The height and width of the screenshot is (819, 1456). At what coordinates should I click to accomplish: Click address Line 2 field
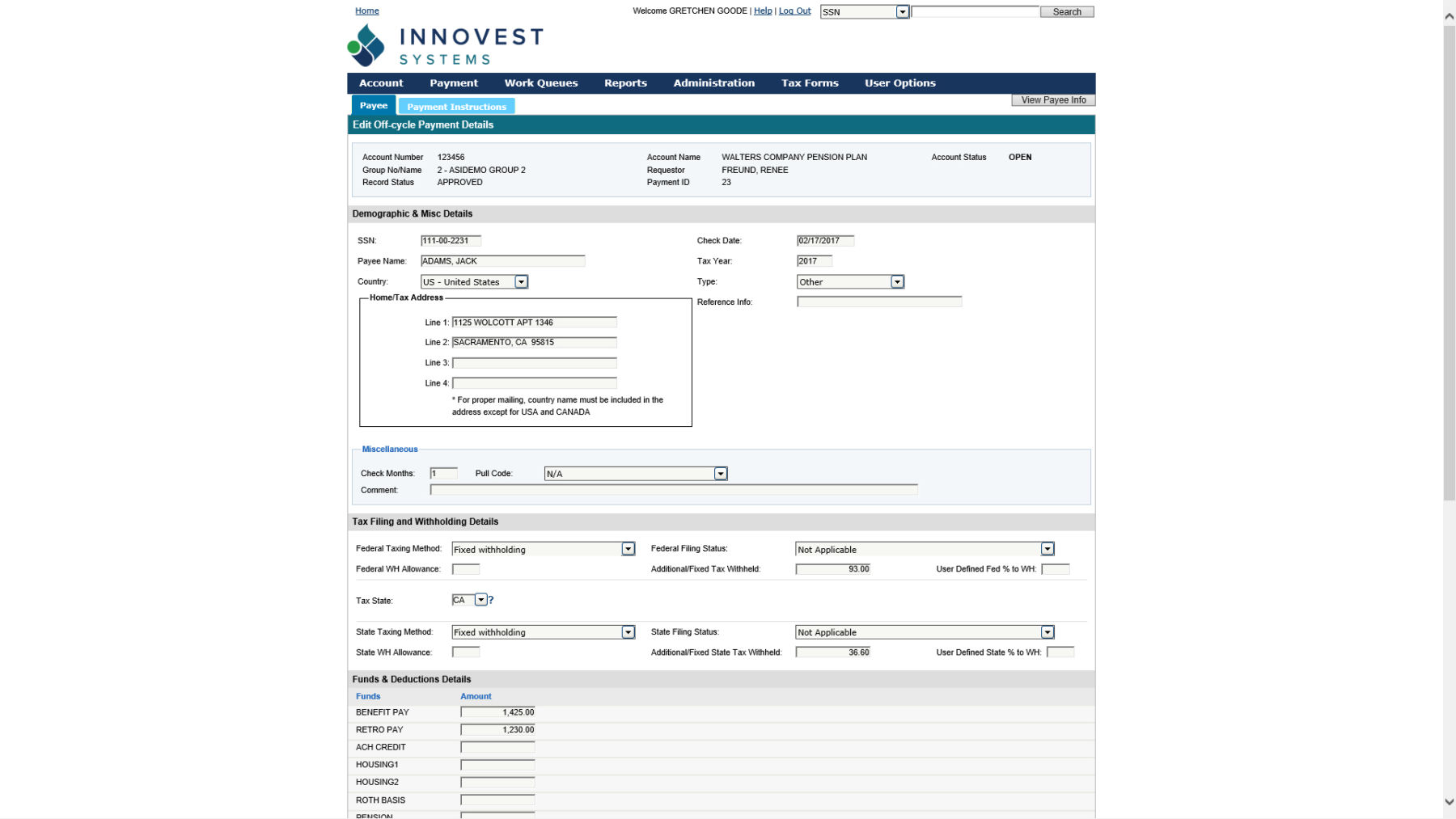point(534,343)
